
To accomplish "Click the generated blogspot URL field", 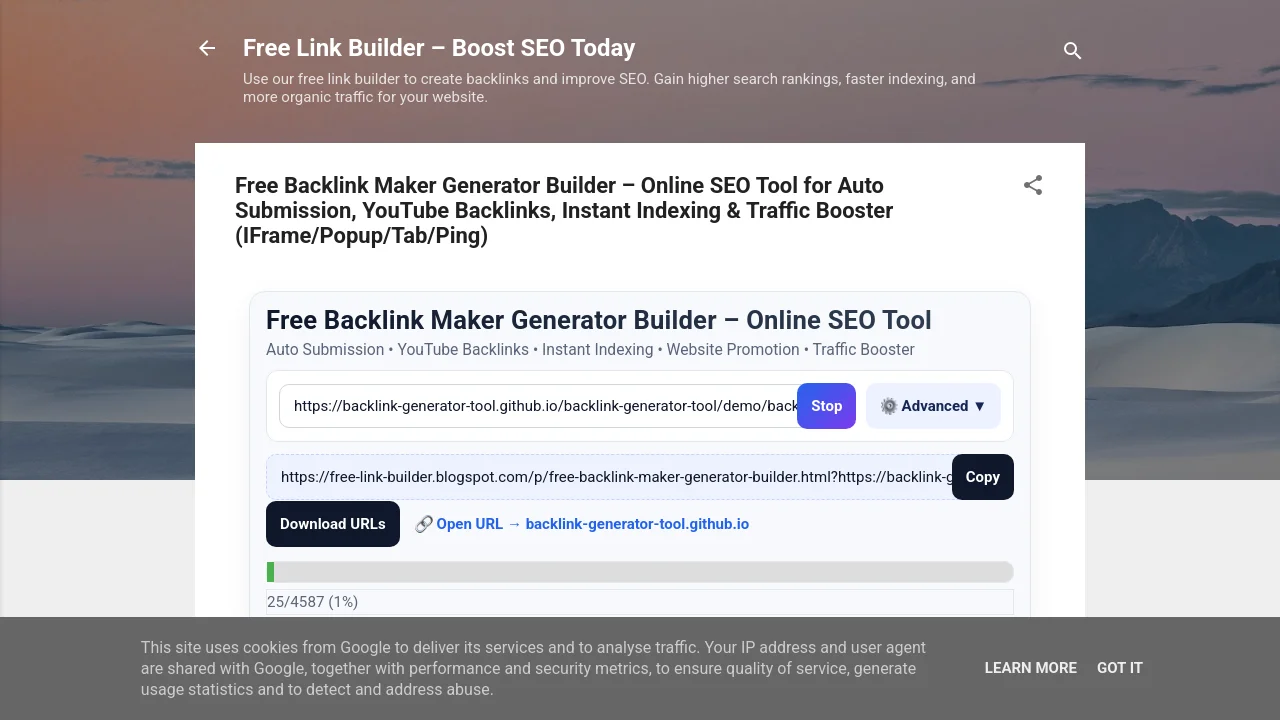I will pyautogui.click(x=609, y=477).
